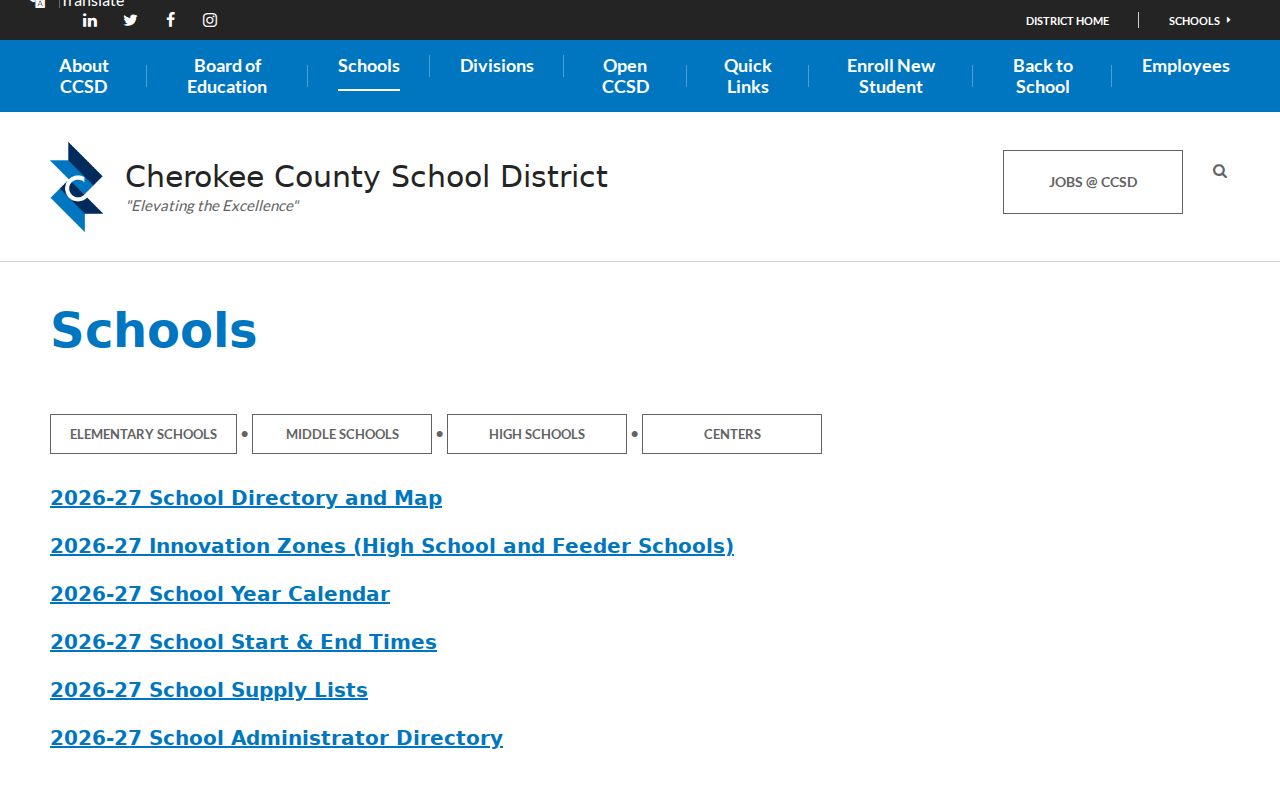Open the About CCSD menu
The width and height of the screenshot is (1280, 800).
pyautogui.click(x=84, y=76)
